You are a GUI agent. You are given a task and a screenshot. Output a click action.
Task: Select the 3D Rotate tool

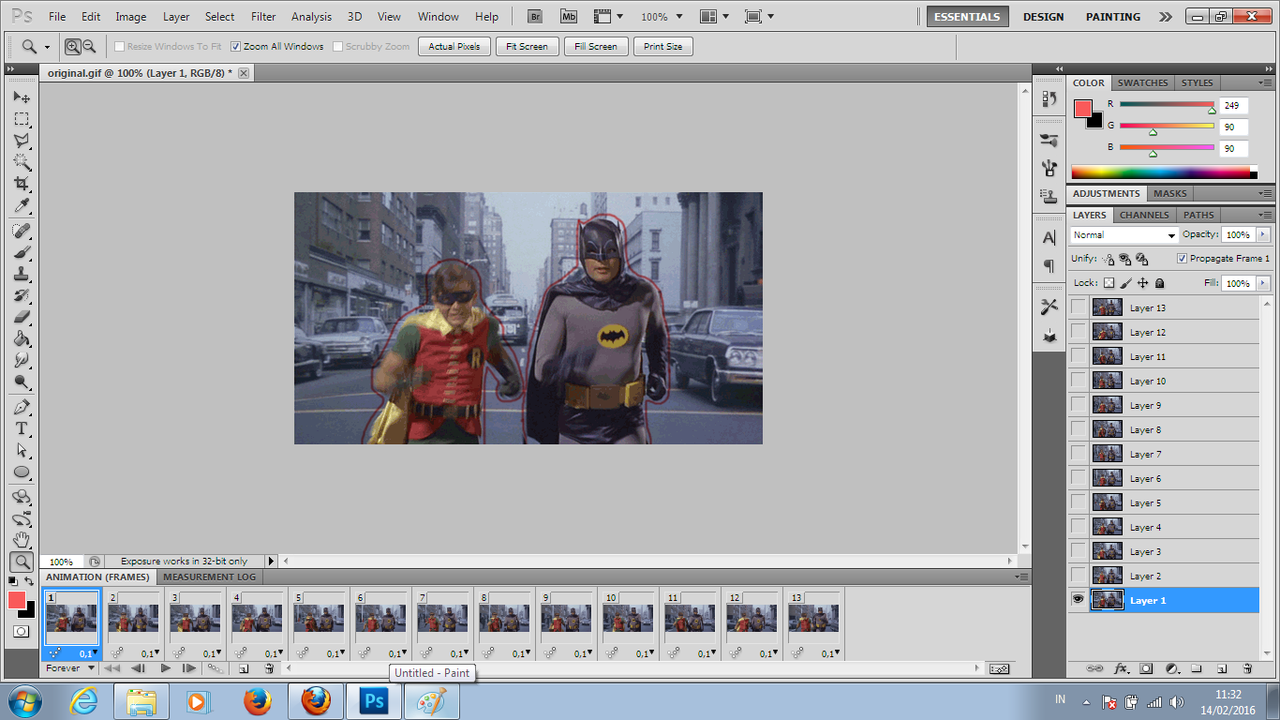(x=21, y=497)
